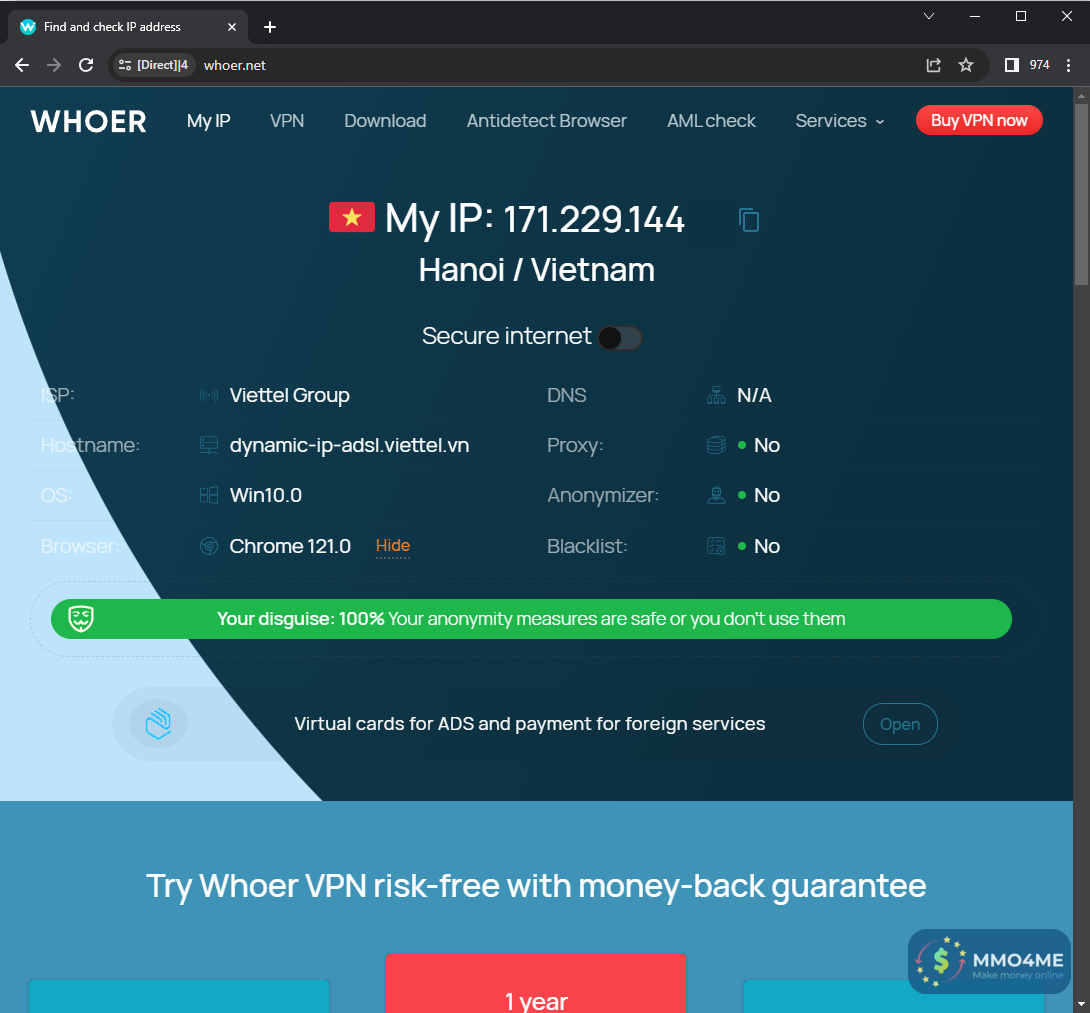Viewport: 1090px width, 1013px height.
Task: Click the Chrome 121.0 browser value
Action: 290,546
